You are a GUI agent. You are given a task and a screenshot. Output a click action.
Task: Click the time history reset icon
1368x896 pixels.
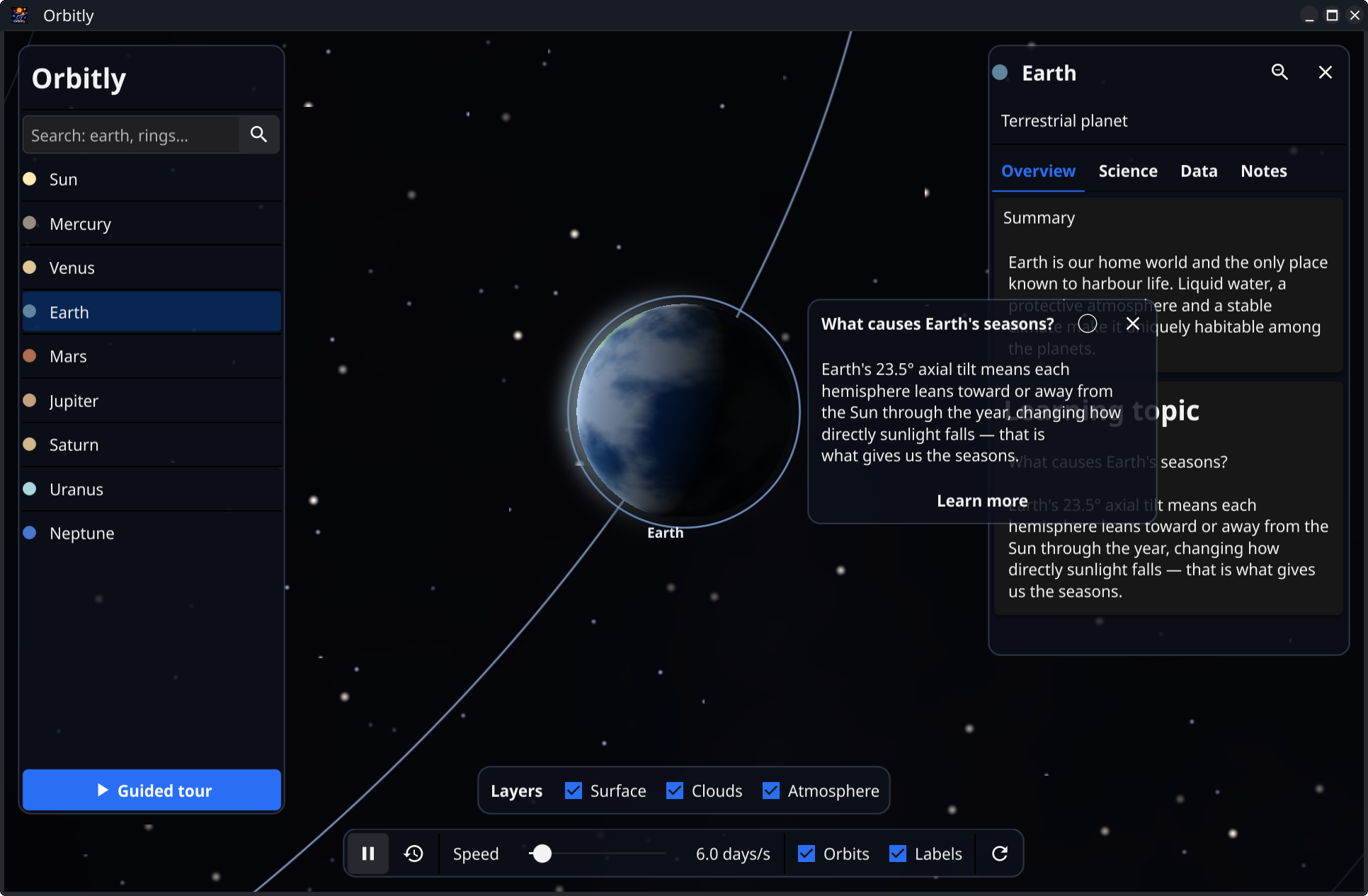pyautogui.click(x=414, y=854)
